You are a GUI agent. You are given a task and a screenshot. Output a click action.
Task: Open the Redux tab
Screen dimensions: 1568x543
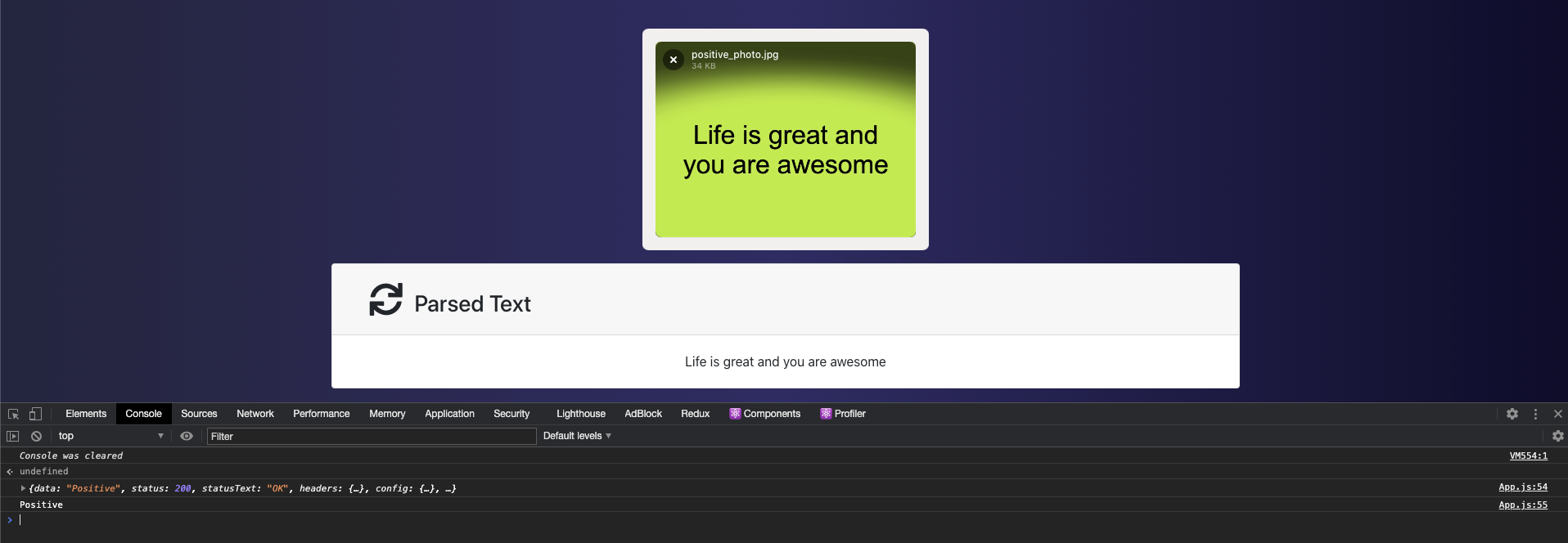[x=696, y=414]
